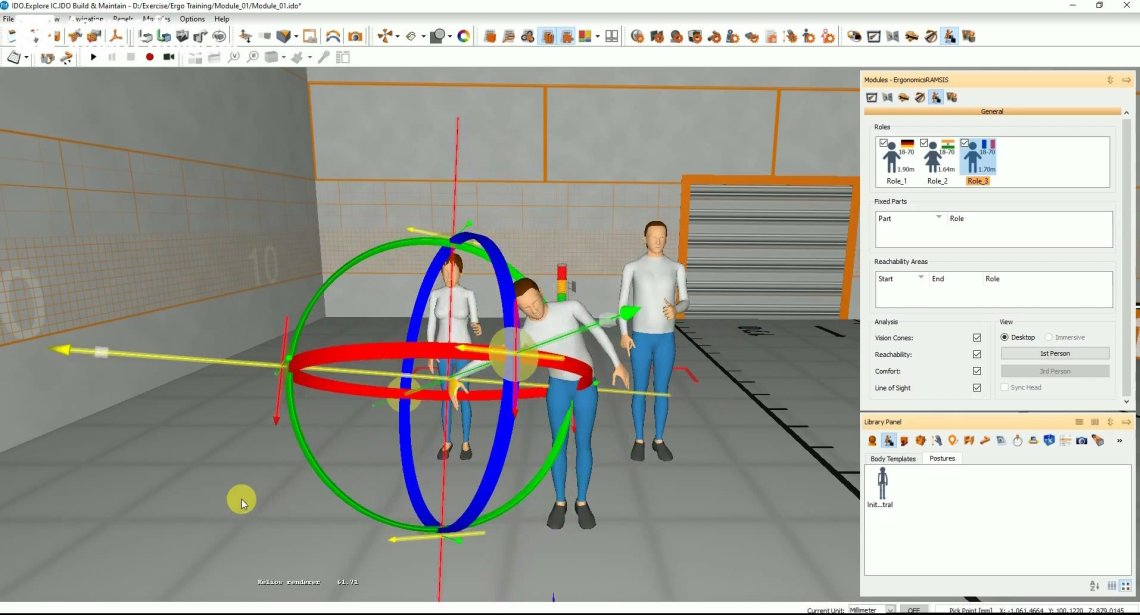Select the manikin posture icon in Library Panel toolbar
This screenshot has height=615, width=1140.
click(x=889, y=441)
